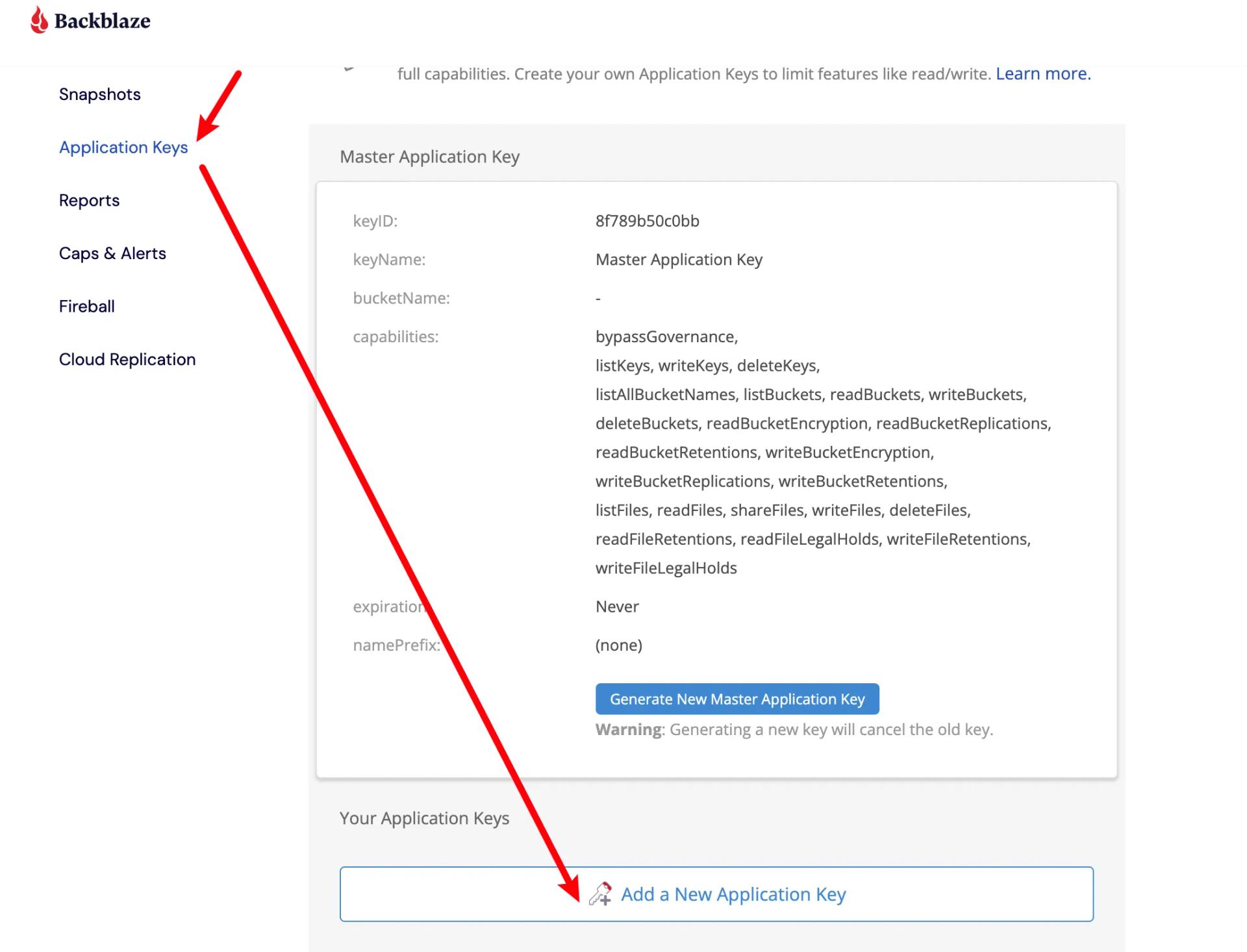Viewport: 1247px width, 952px height.
Task: Click the key icon beside Add a New Application Key
Action: 600,894
